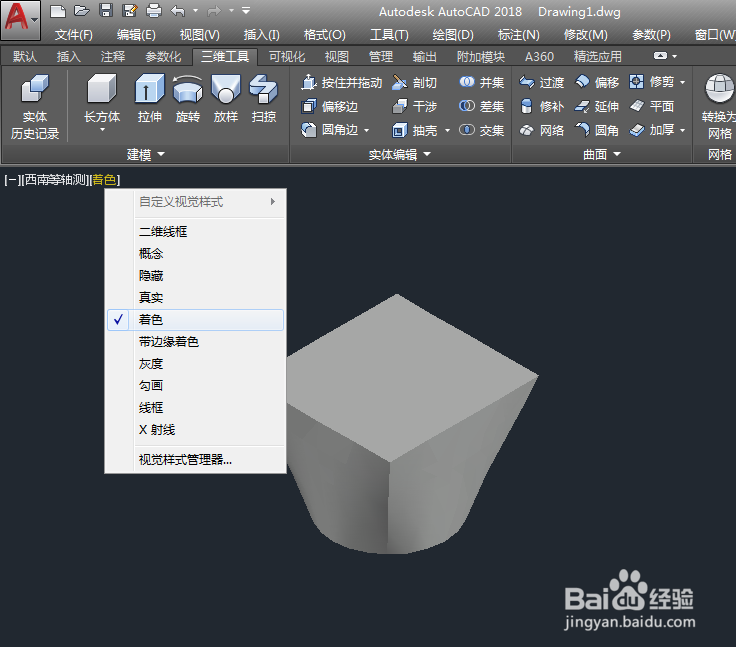The image size is (736, 647).
Task: Open the ribbon minimize options dropdown
Action: pos(675,56)
